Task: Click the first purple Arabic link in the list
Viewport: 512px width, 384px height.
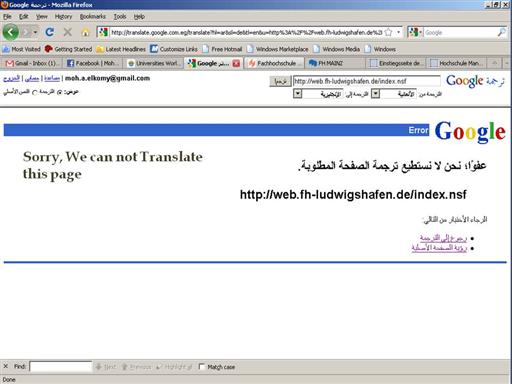Action: point(443,238)
